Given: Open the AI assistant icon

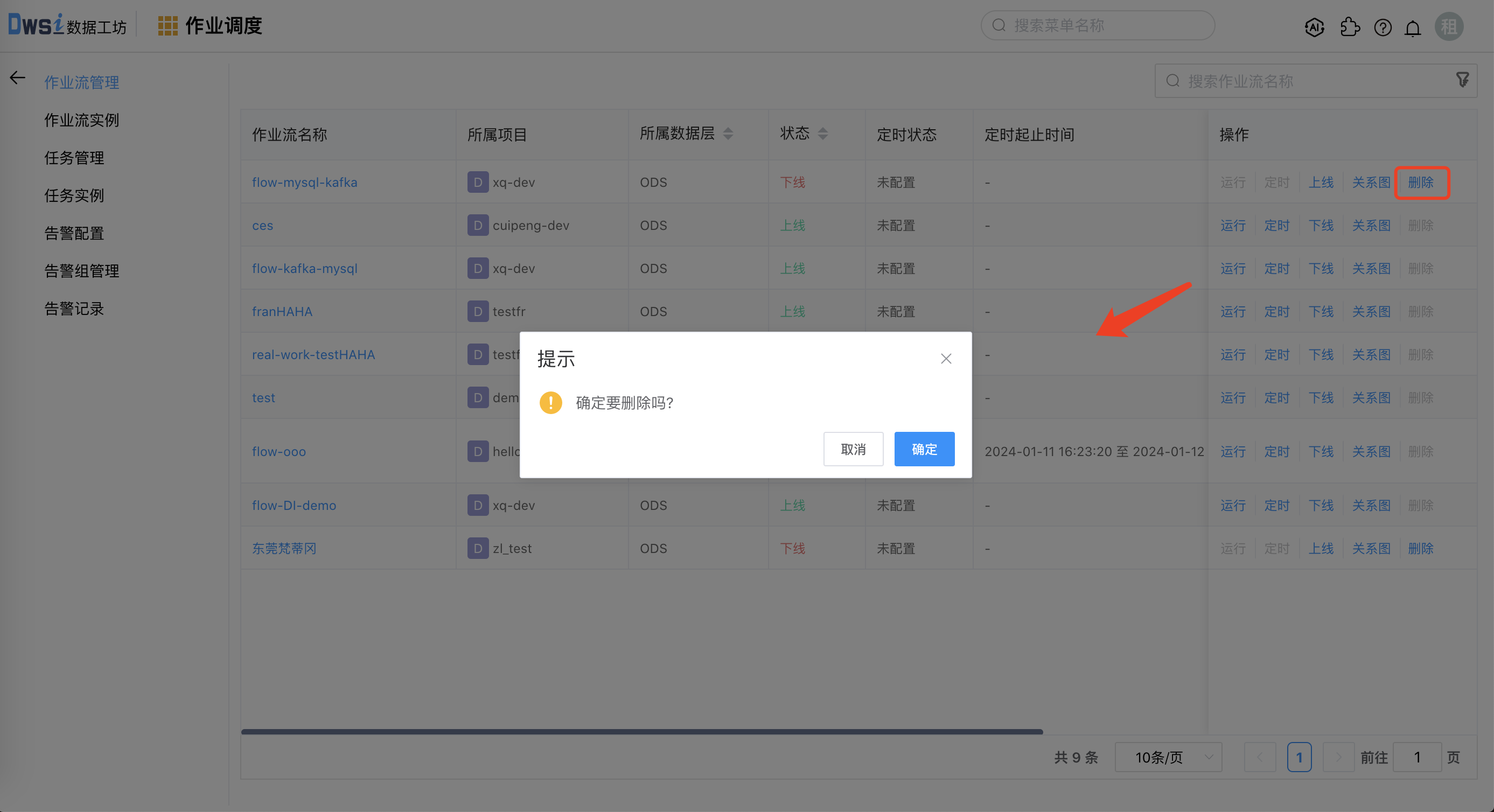Looking at the screenshot, I should [1315, 27].
